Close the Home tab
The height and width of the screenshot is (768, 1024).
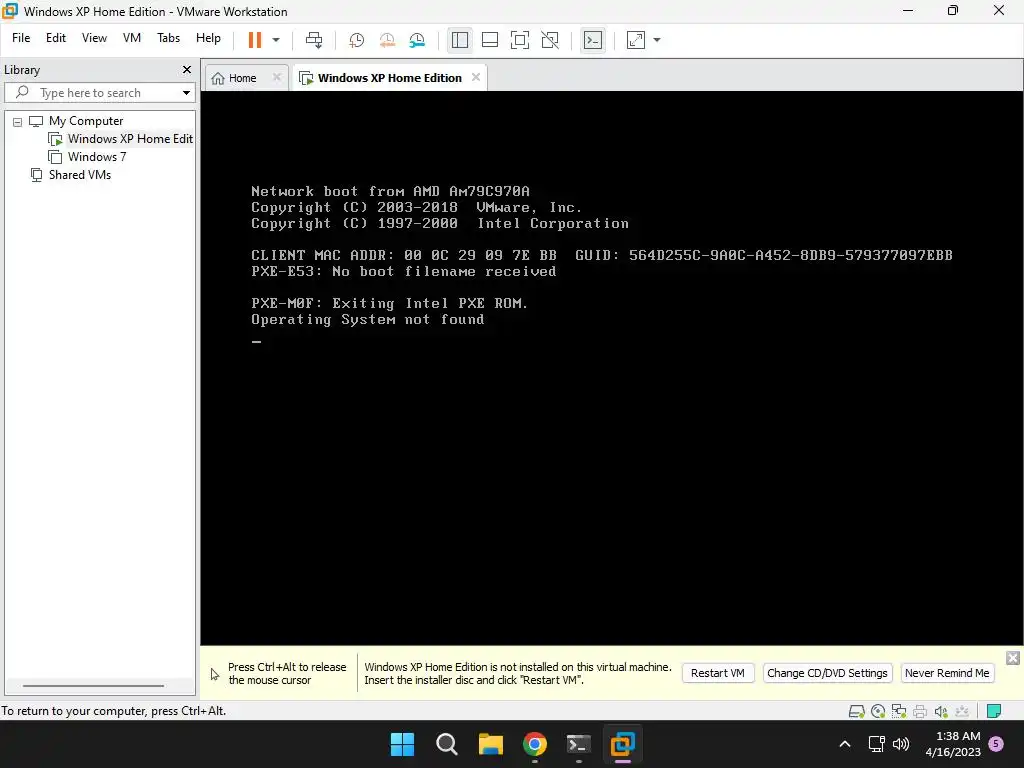click(x=277, y=77)
